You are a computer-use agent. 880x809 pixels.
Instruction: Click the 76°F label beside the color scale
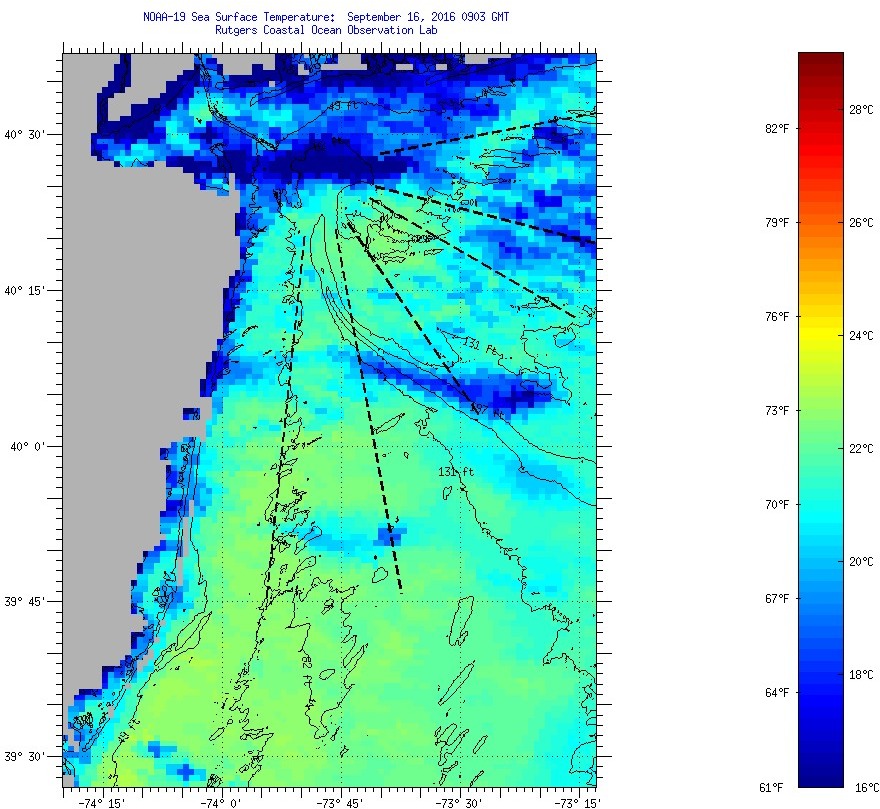click(x=777, y=317)
